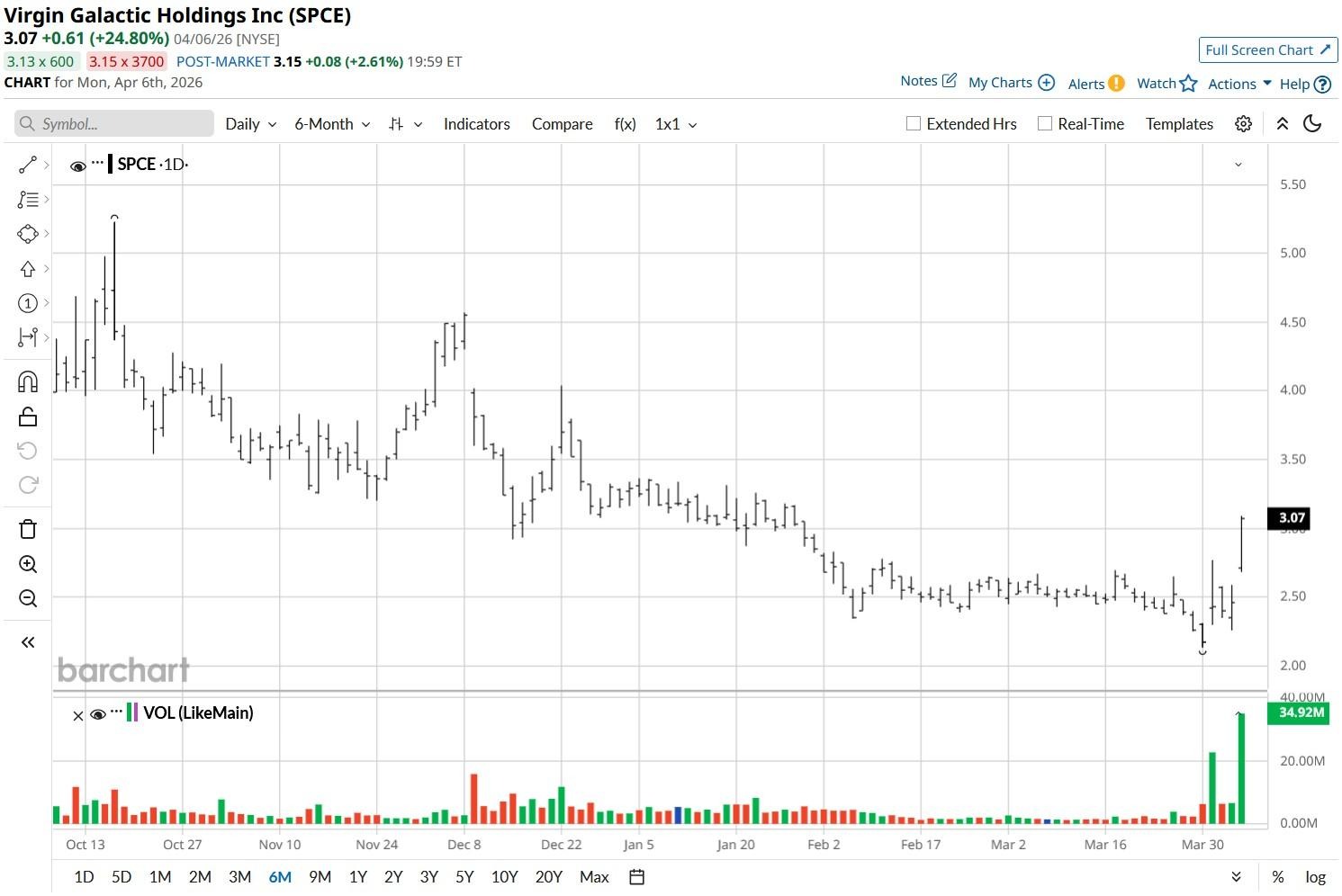1342x896 pixels.
Task: Switch to dark mode moon icon
Action: 1312,124
